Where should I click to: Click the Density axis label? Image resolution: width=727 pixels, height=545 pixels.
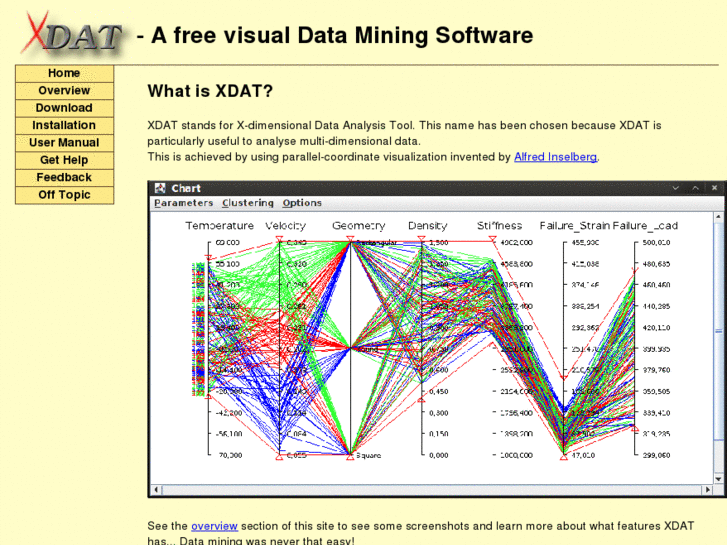click(x=427, y=226)
